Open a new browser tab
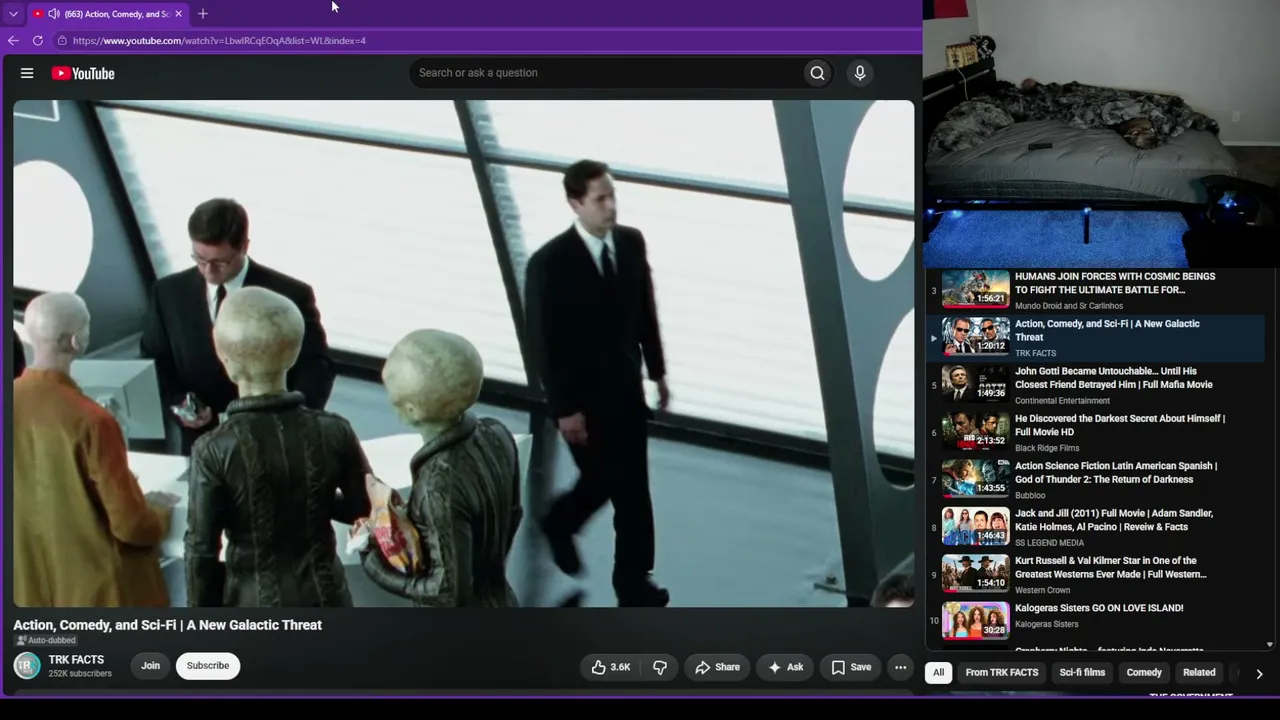The width and height of the screenshot is (1280, 720). pyautogui.click(x=203, y=14)
